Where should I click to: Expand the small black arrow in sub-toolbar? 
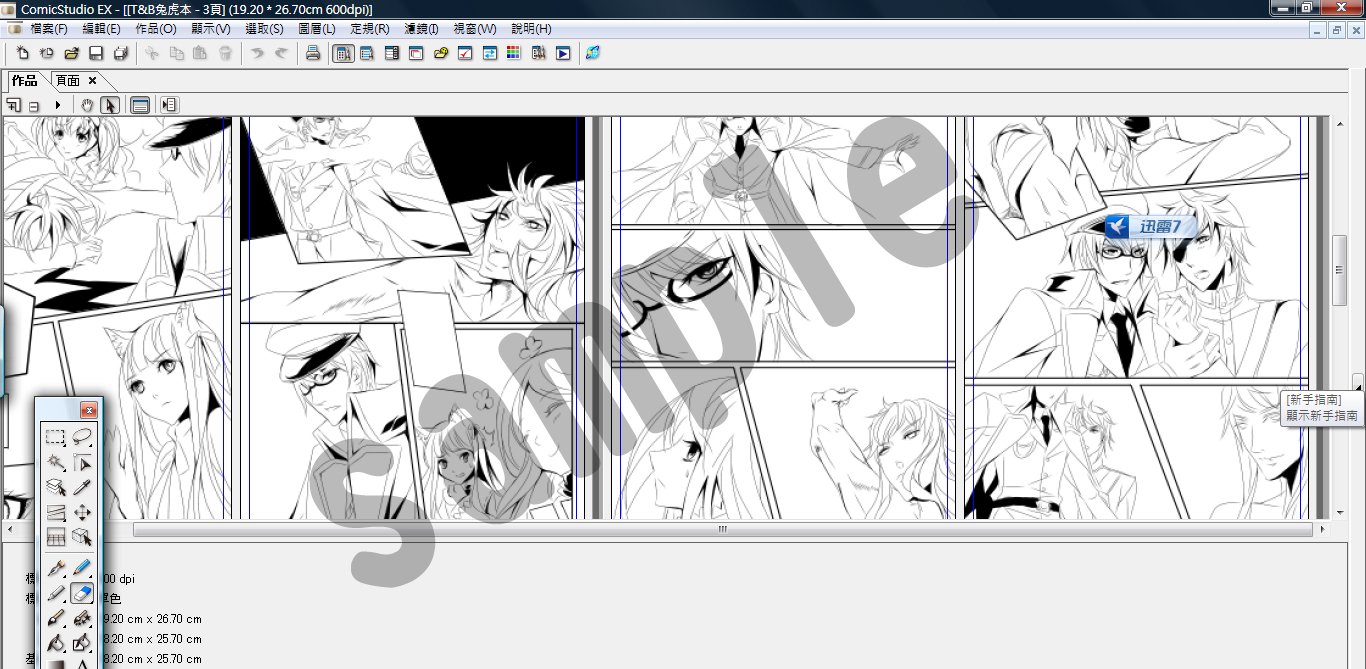(x=58, y=105)
